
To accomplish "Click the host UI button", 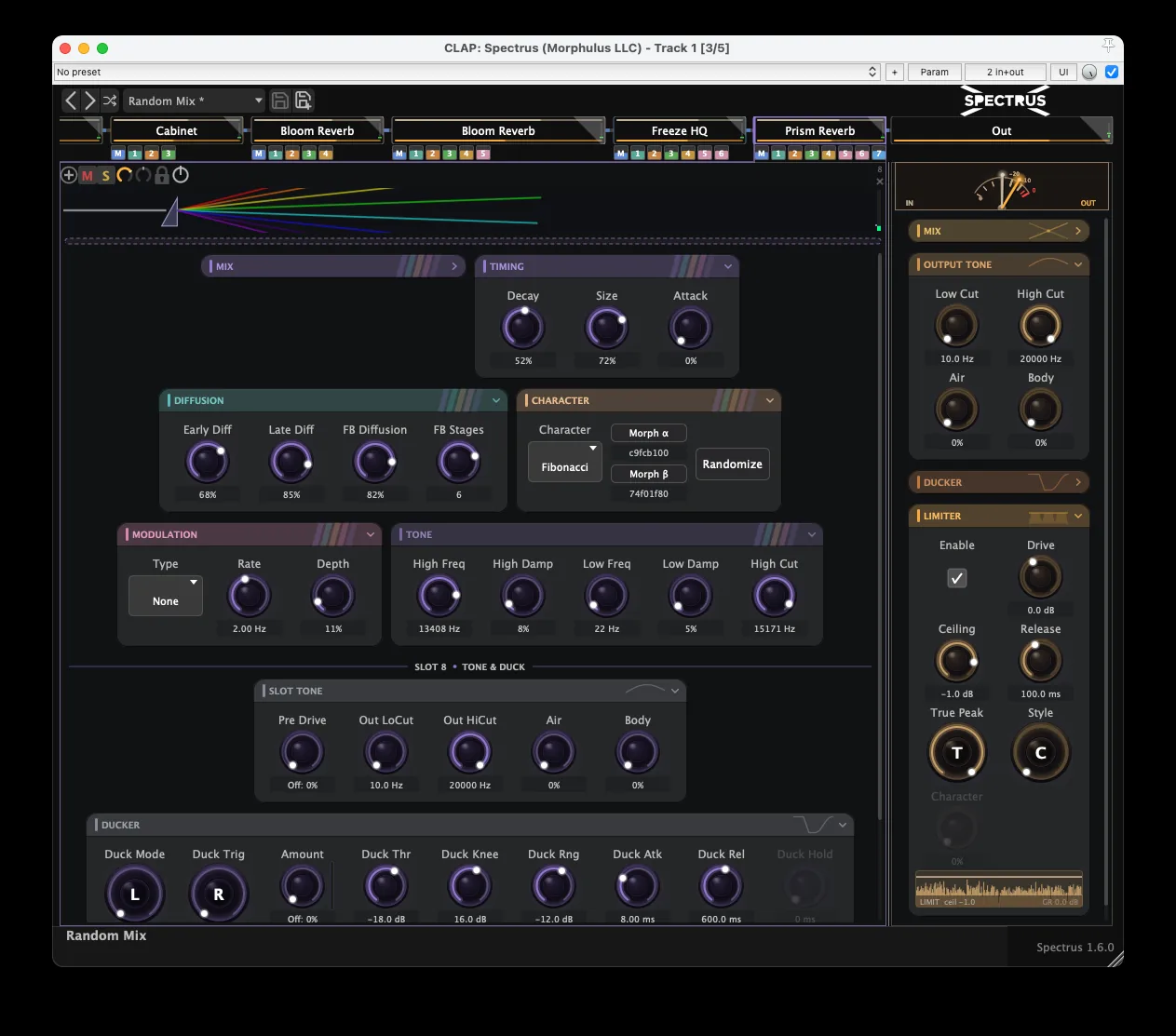I will (x=1063, y=72).
